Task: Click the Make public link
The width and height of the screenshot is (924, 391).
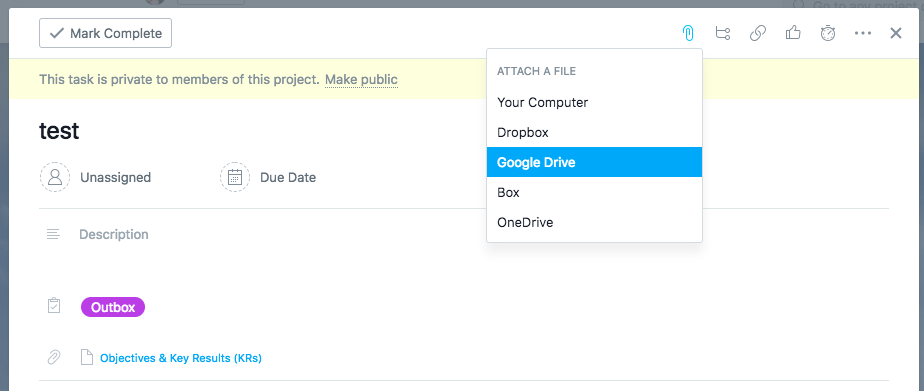Action: pyautogui.click(x=361, y=79)
